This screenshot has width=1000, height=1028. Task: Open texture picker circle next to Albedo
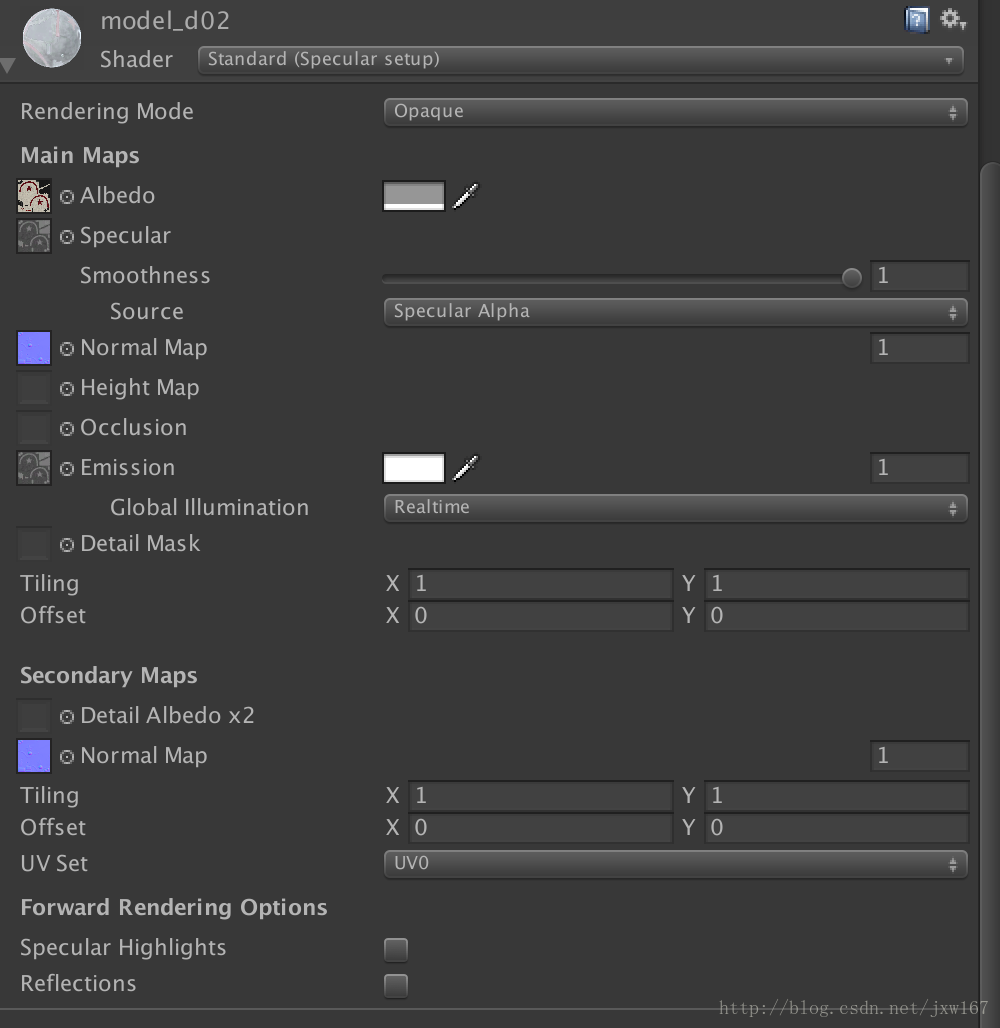(x=67, y=197)
